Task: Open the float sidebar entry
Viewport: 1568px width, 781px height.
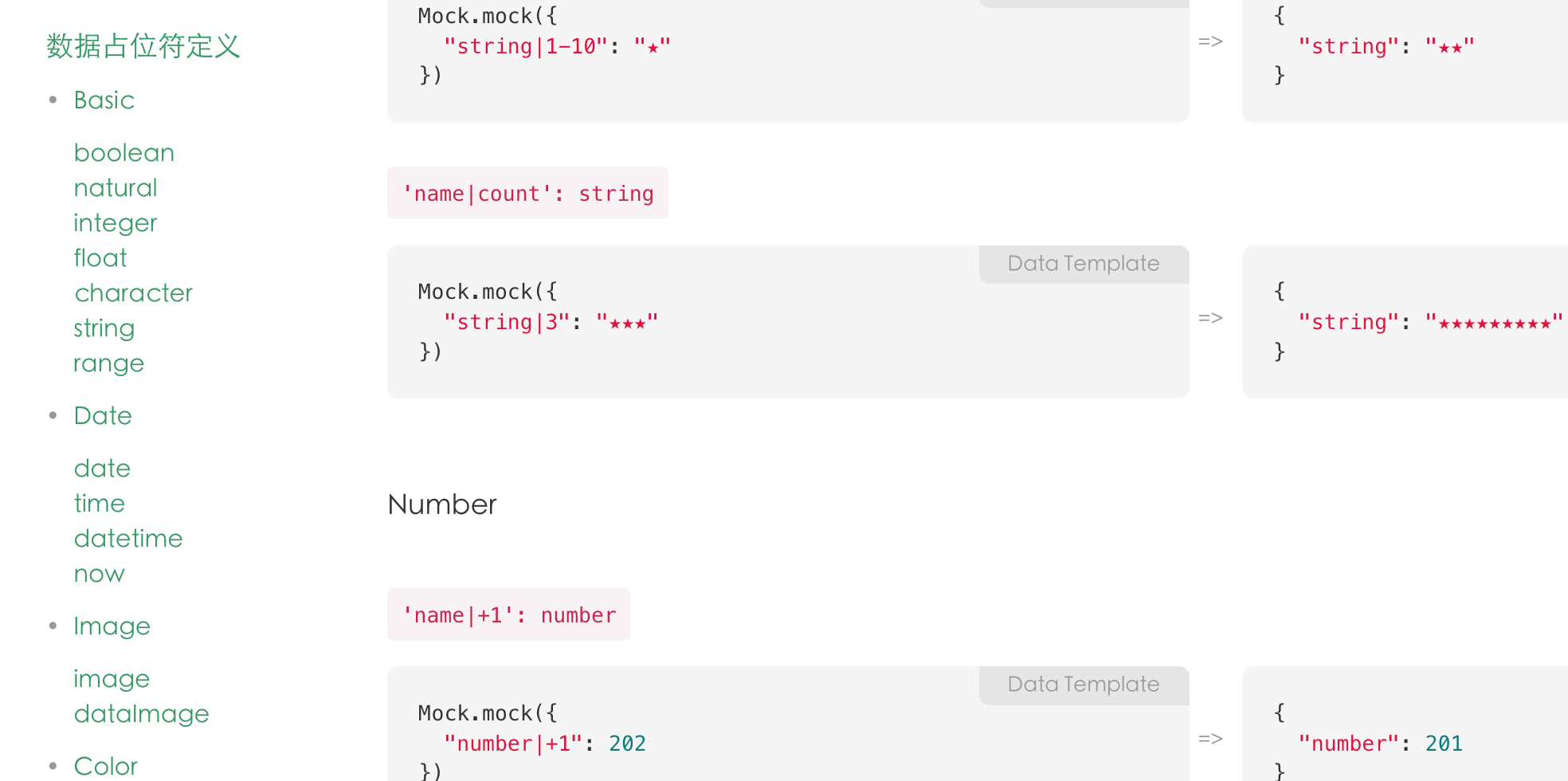Action: pyautogui.click(x=100, y=258)
